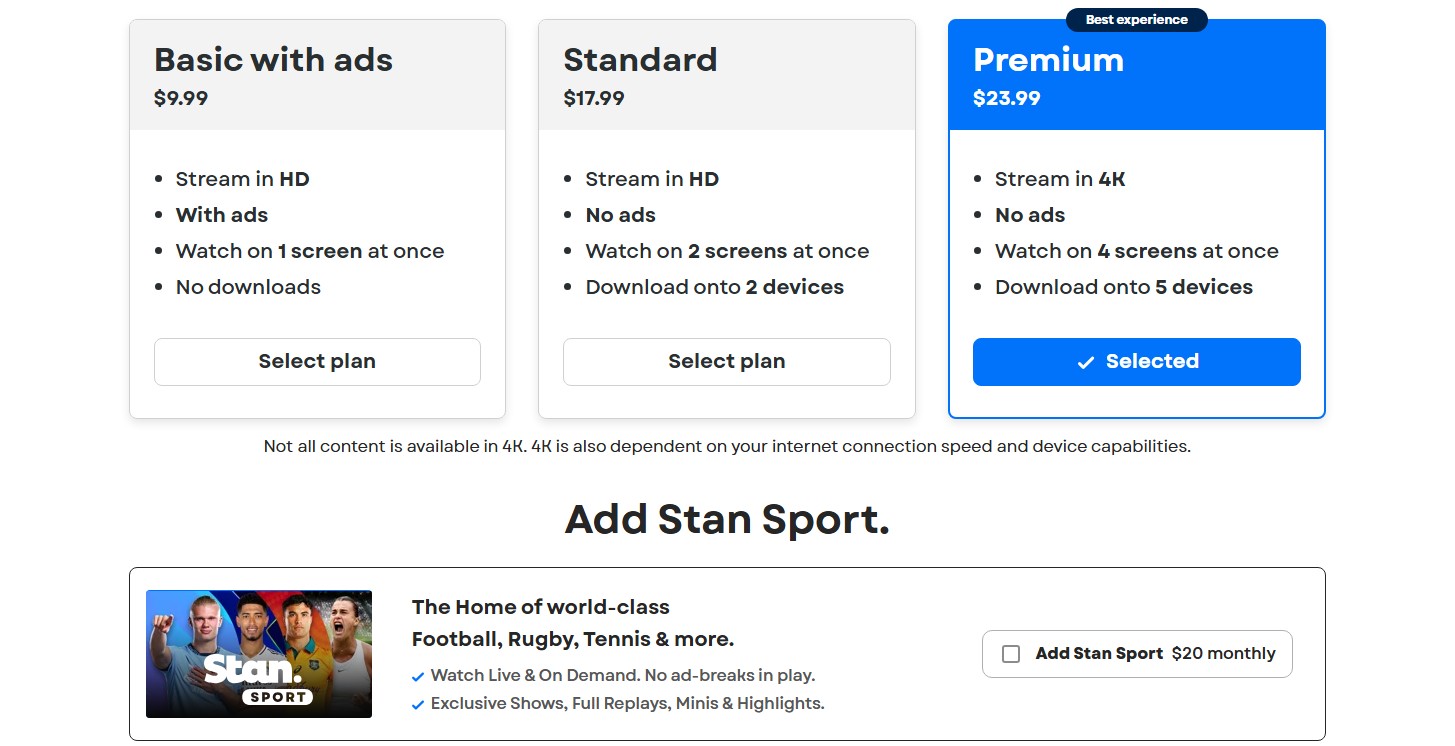Choose the Standard plan's Select plan button

click(727, 362)
